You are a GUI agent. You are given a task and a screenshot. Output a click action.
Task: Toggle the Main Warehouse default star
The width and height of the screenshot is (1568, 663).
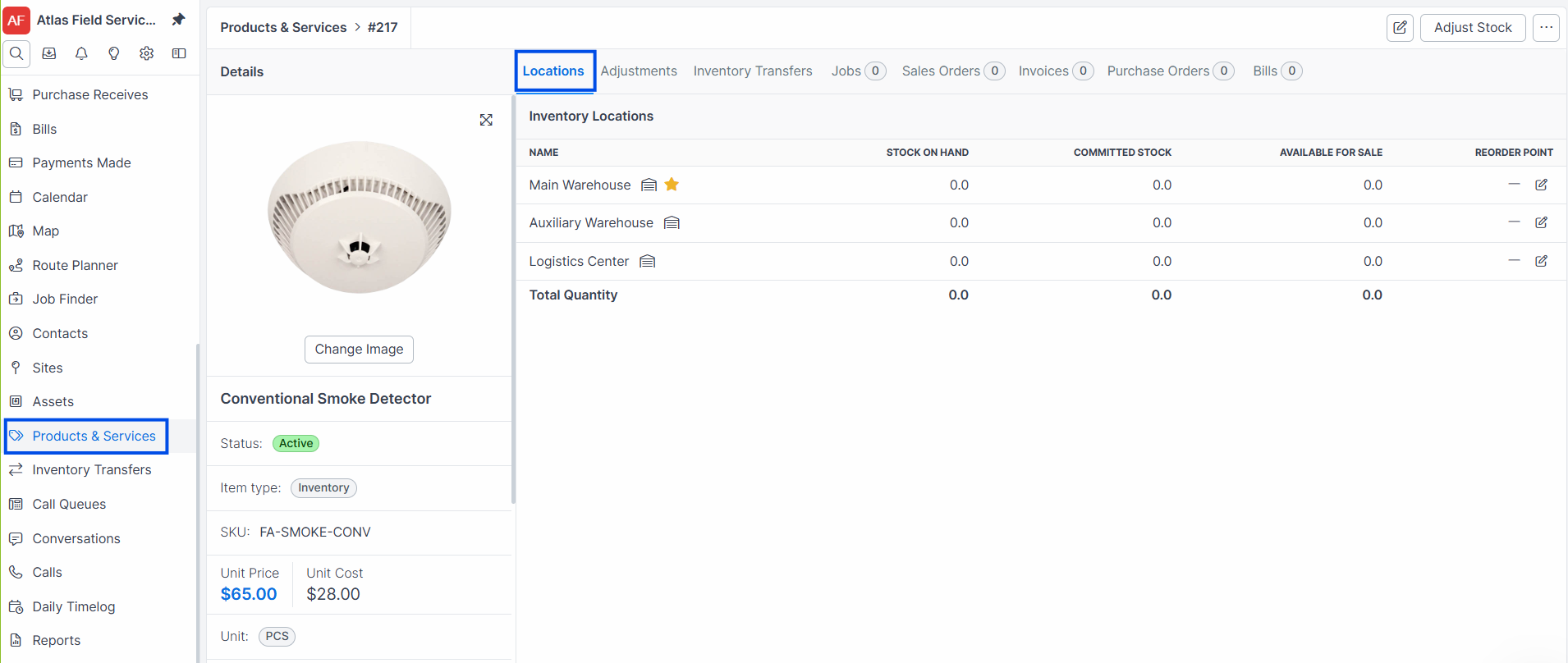coord(672,185)
